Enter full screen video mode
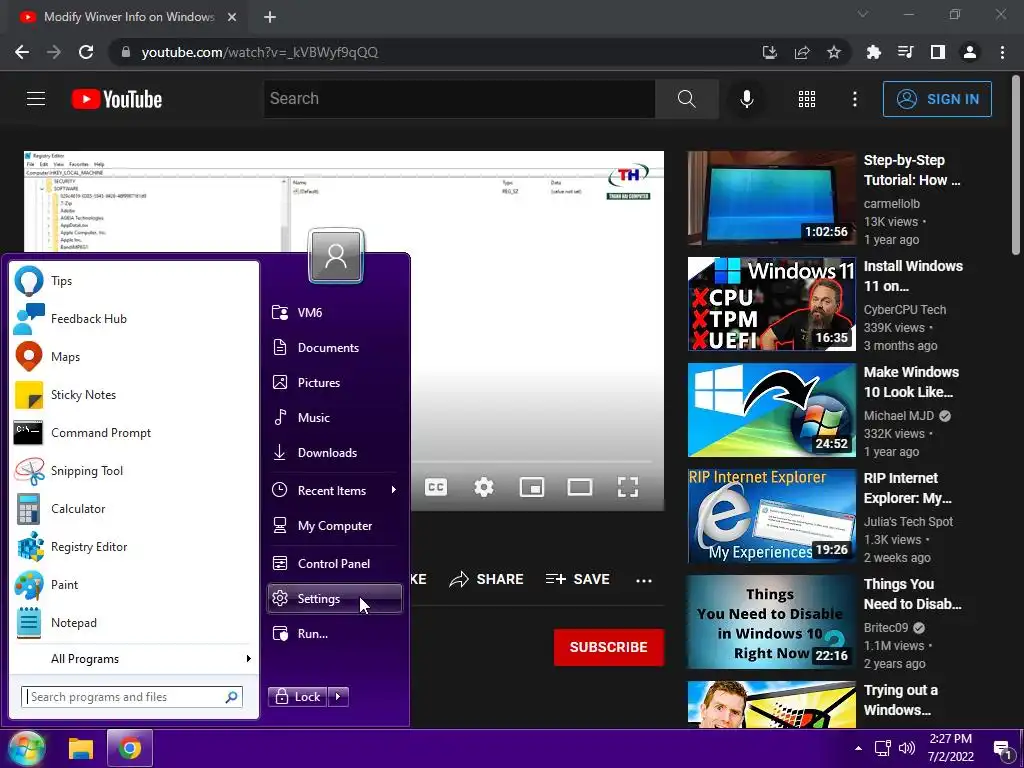The height and width of the screenshot is (768, 1024). pyautogui.click(x=628, y=487)
